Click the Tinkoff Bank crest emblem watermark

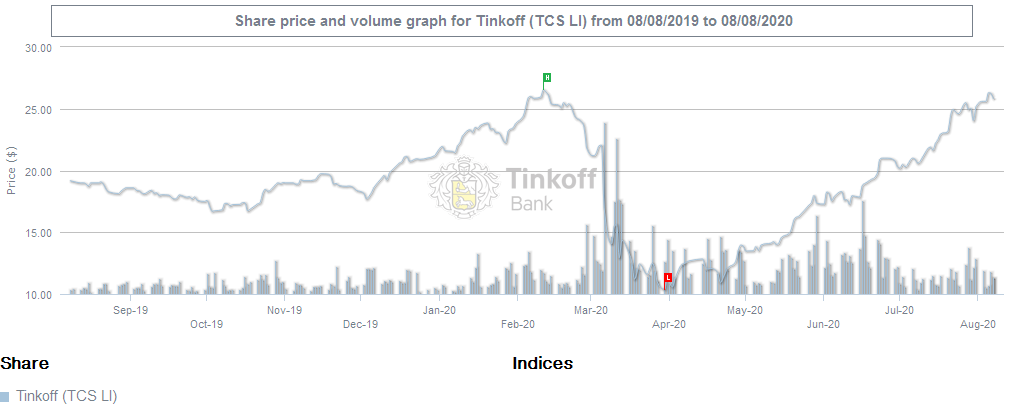click(464, 187)
